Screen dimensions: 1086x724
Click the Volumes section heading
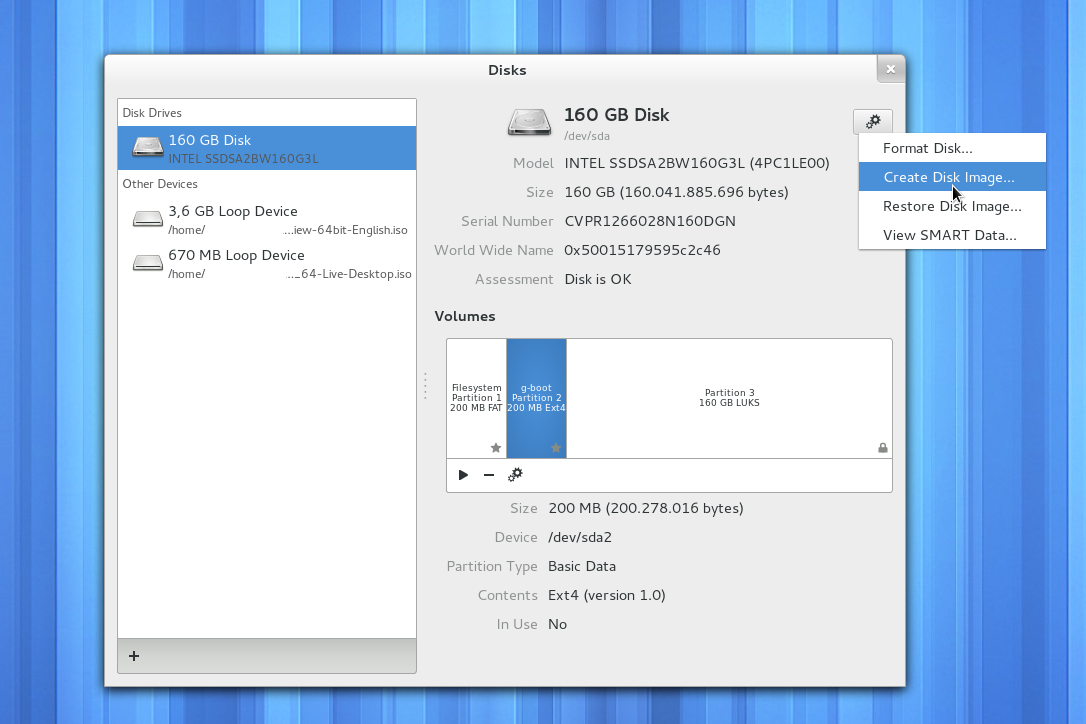click(465, 316)
